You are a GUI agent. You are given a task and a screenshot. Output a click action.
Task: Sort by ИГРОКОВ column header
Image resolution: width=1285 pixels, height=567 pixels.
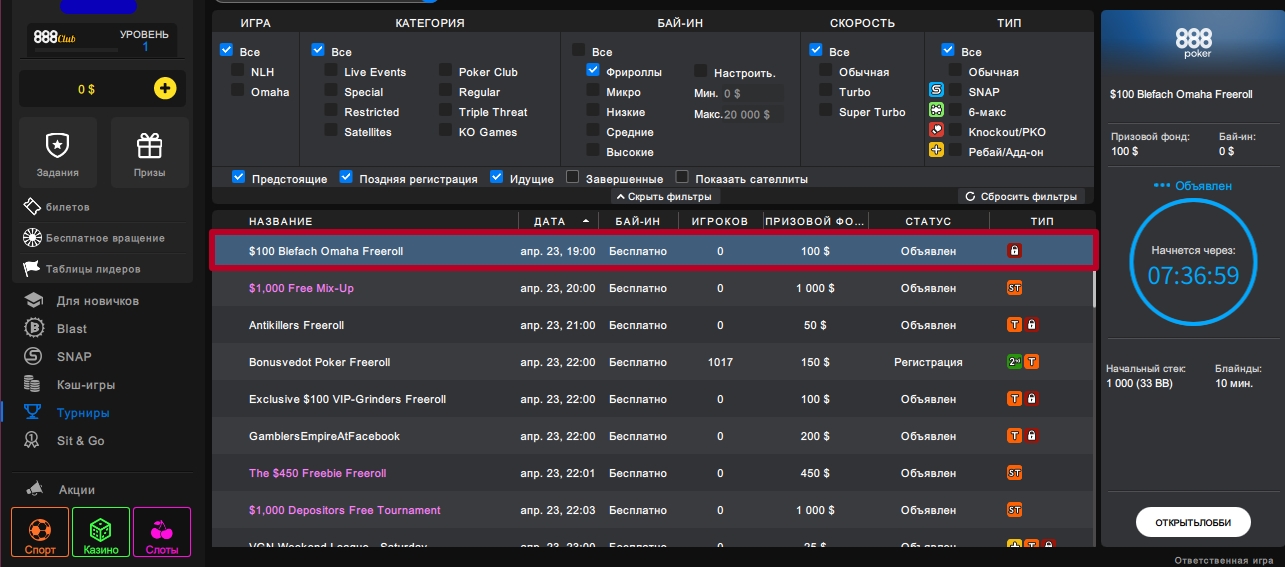tap(720, 221)
